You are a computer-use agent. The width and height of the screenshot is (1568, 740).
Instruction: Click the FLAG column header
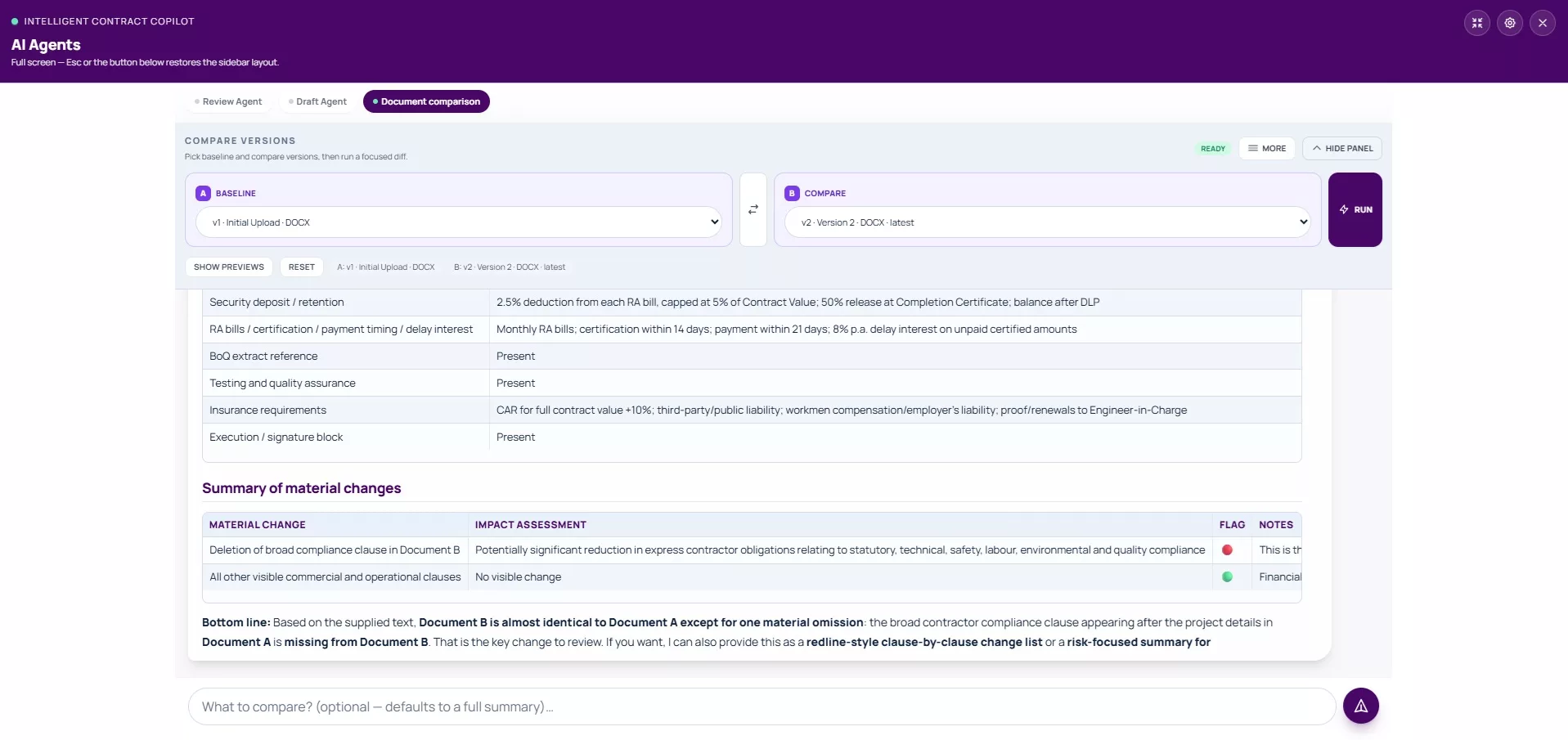[x=1232, y=525]
